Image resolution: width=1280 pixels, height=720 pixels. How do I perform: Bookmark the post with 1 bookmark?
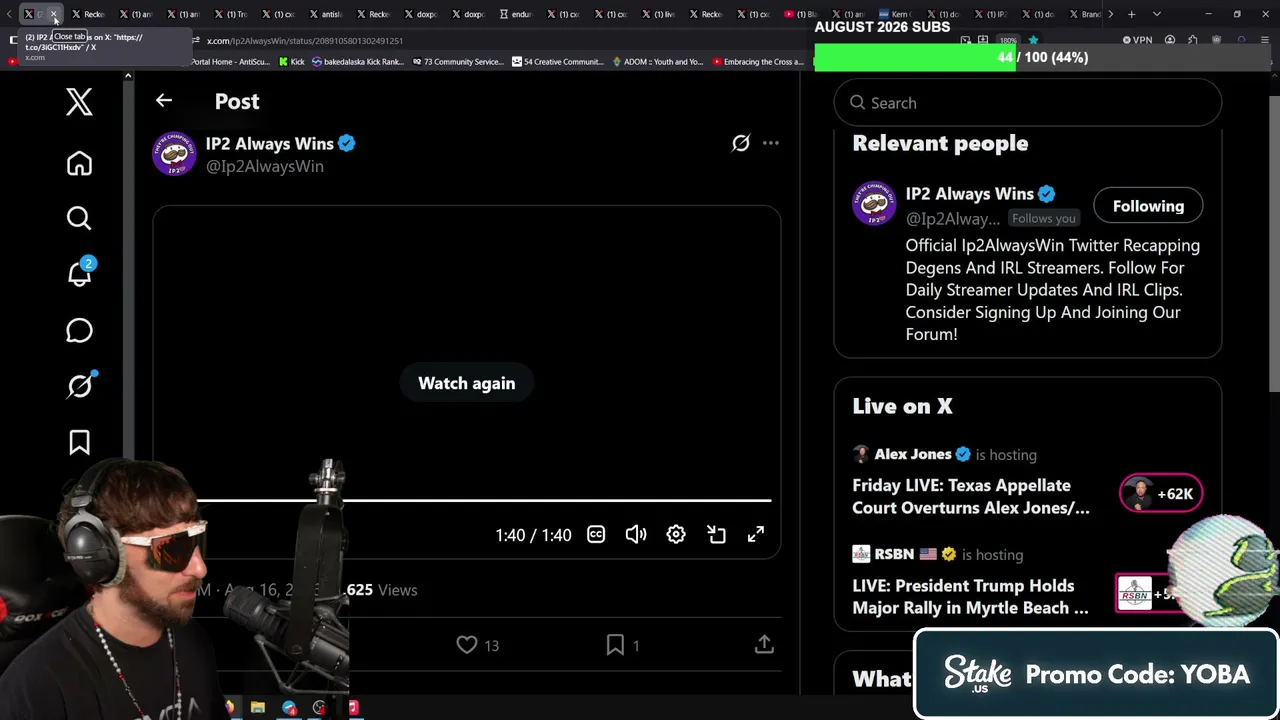tap(622, 645)
